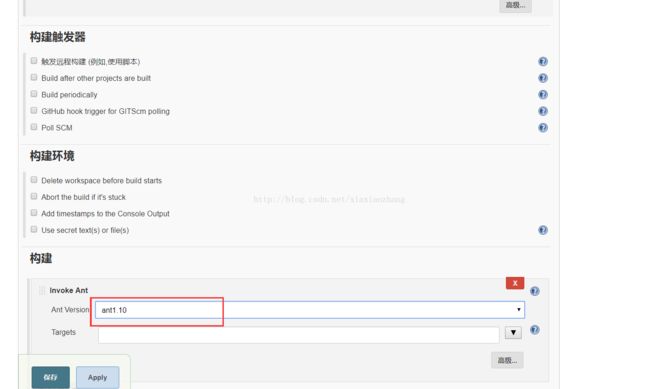Enable the 触发远程构建 checkbox
The width and height of the screenshot is (650, 389).
coord(34,61)
